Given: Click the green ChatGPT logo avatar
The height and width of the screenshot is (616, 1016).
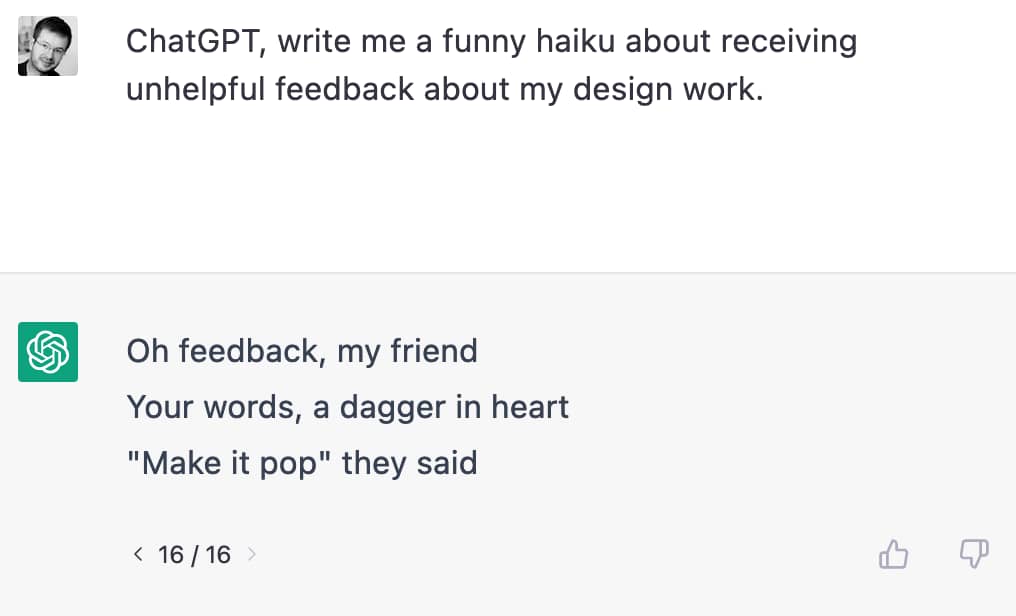Looking at the screenshot, I should pos(48,352).
